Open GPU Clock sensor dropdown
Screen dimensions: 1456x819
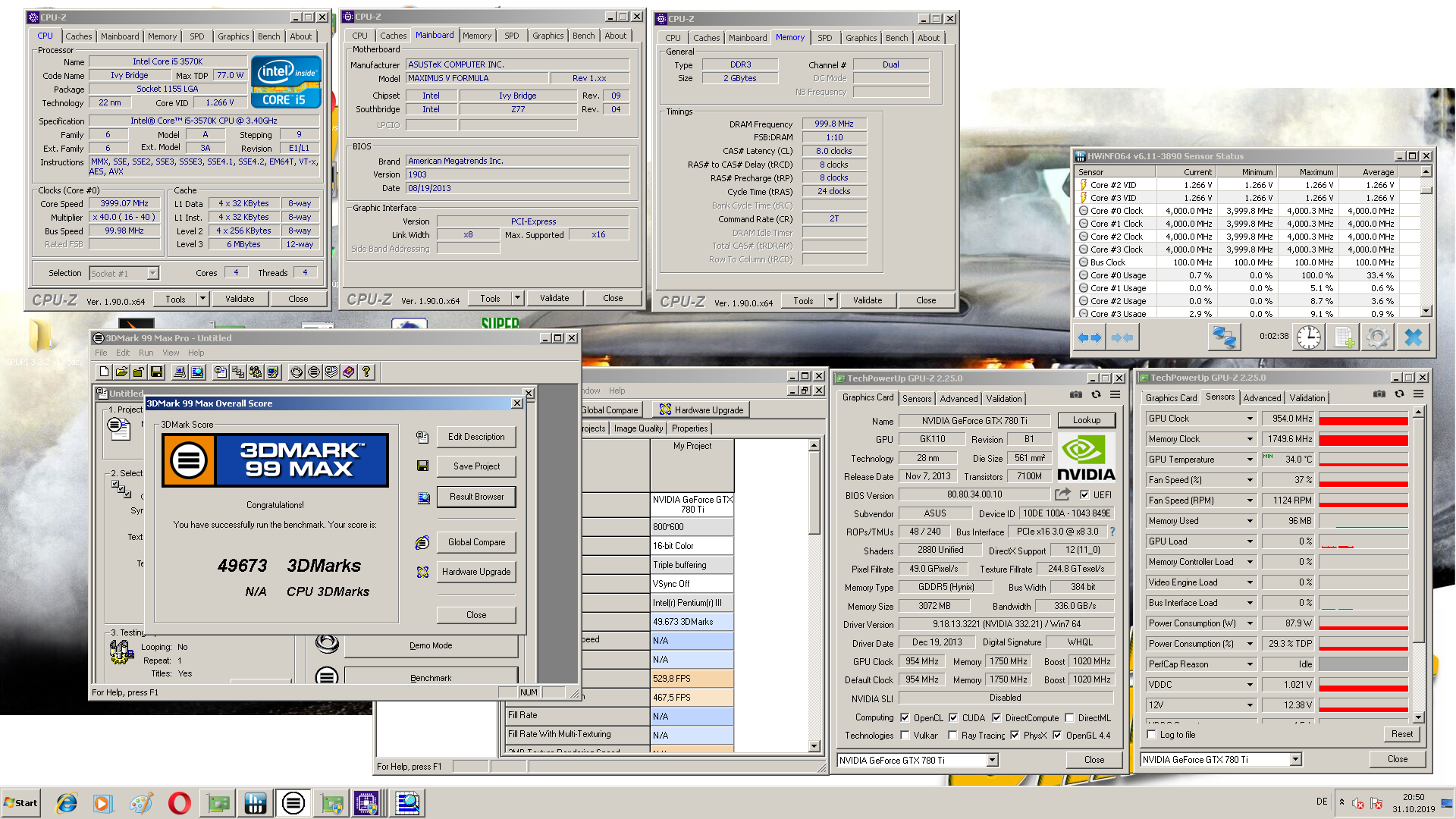[x=1250, y=419]
